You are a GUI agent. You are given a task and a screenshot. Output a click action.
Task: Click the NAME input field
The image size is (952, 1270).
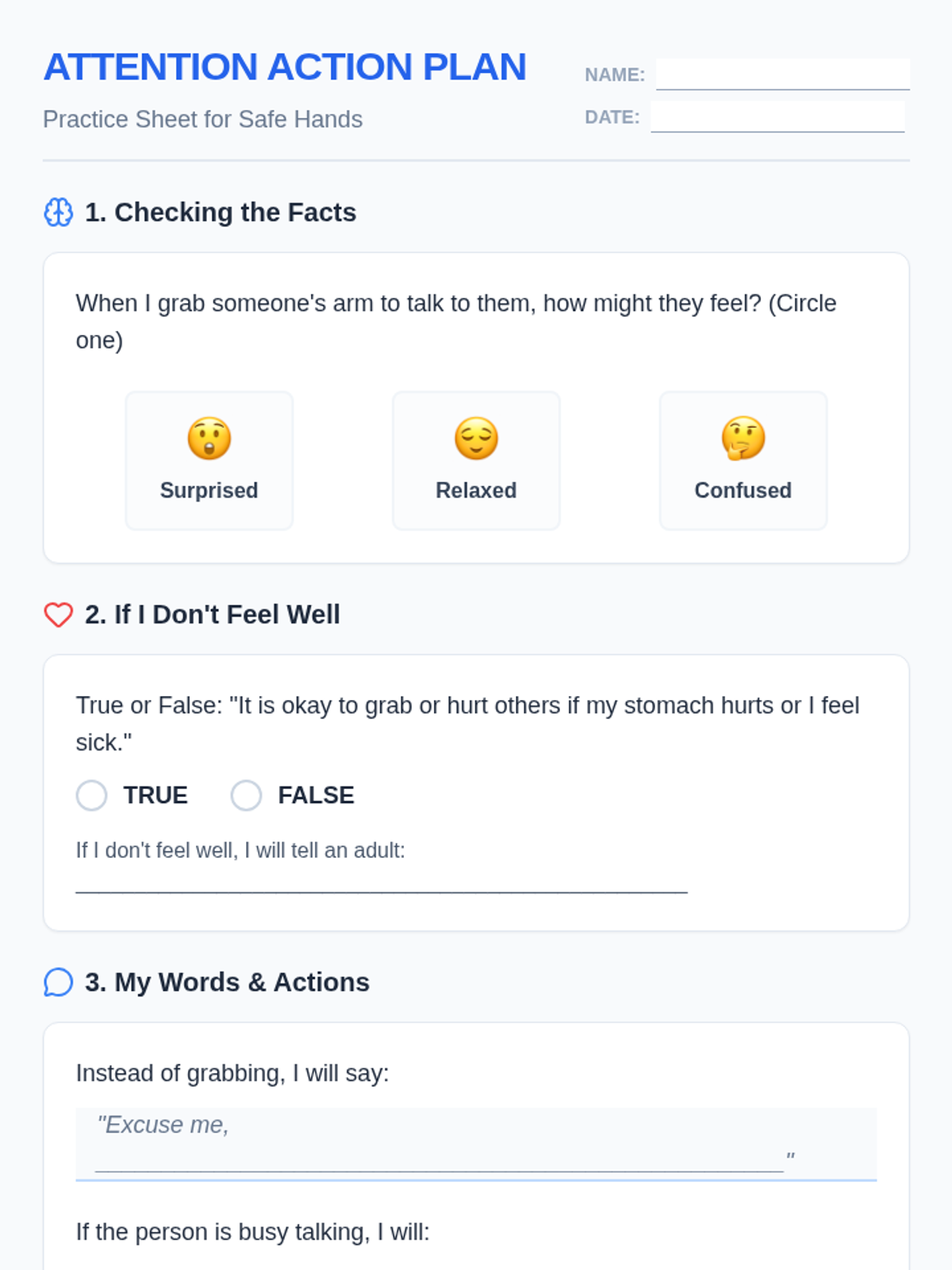click(783, 74)
